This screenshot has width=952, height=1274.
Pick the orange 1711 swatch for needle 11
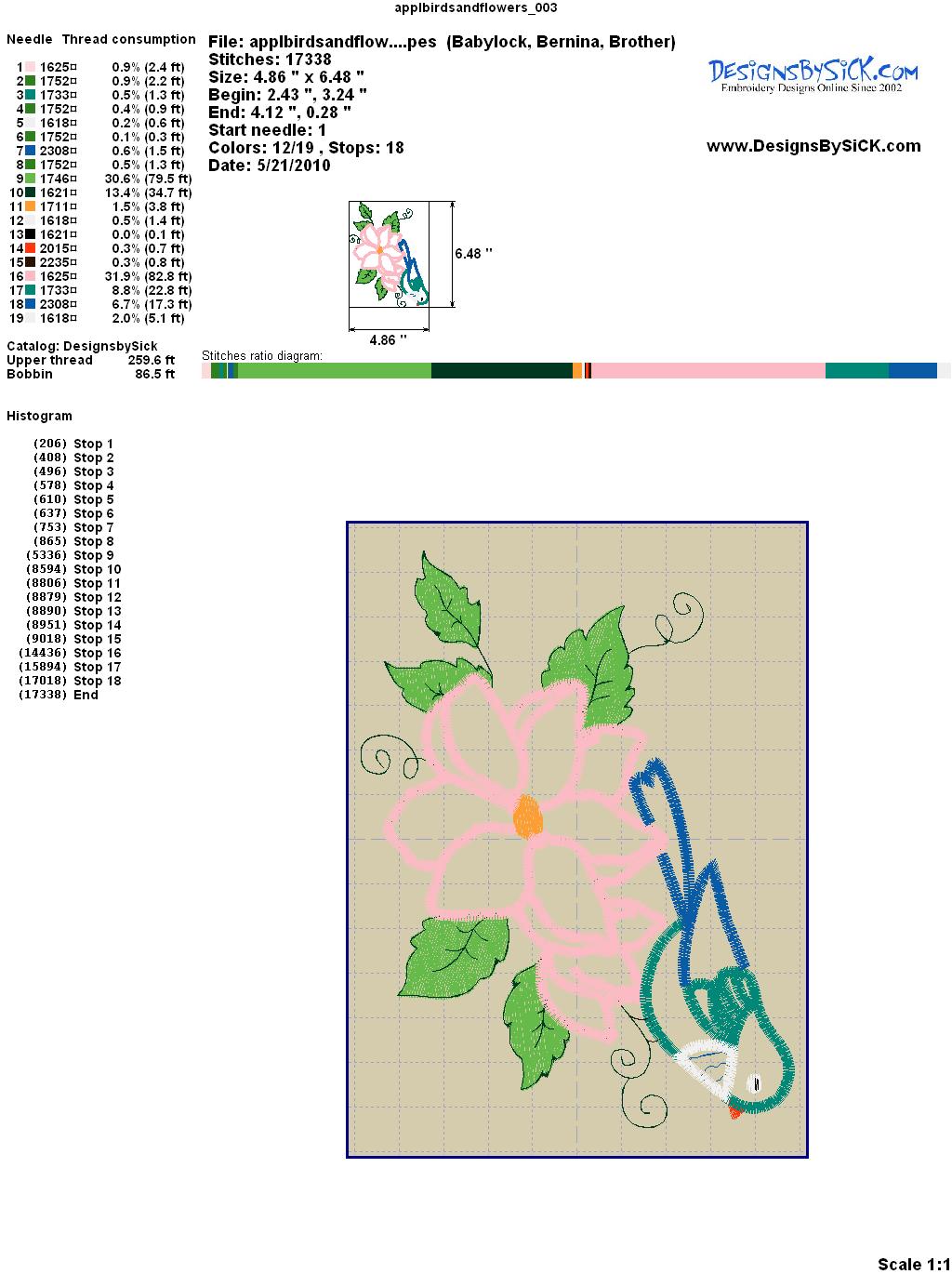click(x=31, y=206)
